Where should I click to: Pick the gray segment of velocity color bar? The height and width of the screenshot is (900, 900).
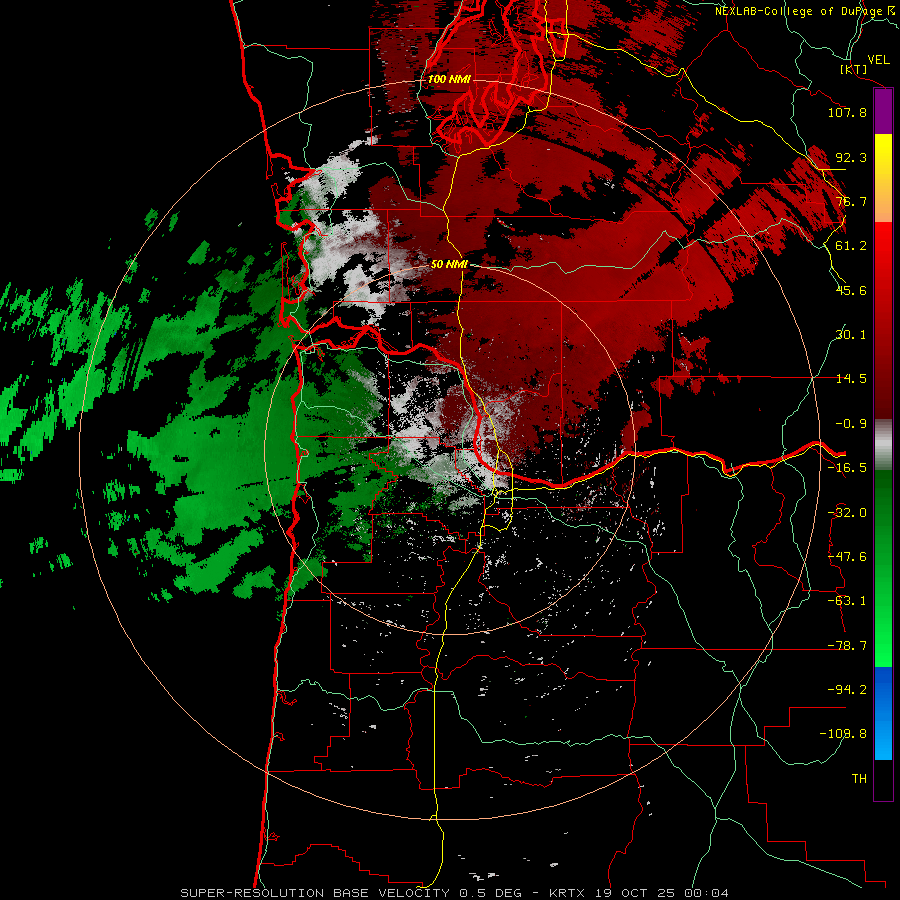(x=883, y=445)
